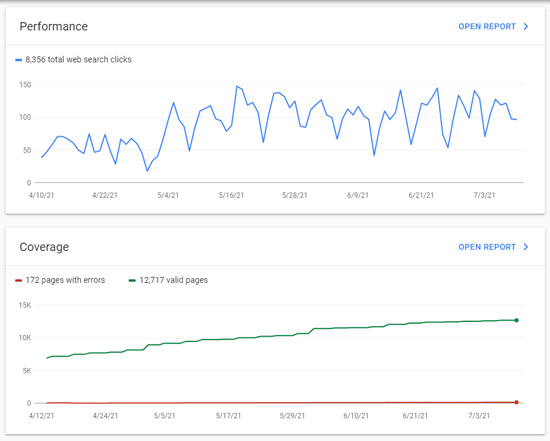This screenshot has width=550, height=441.
Task: Click the Coverage card heading
Action: point(44,247)
